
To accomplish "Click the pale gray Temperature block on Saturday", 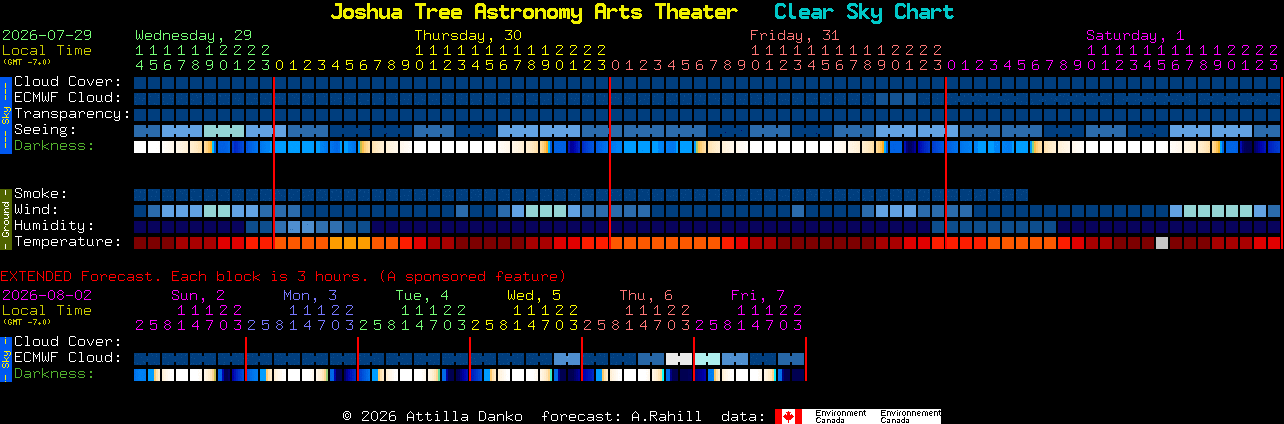I will (x=1161, y=243).
